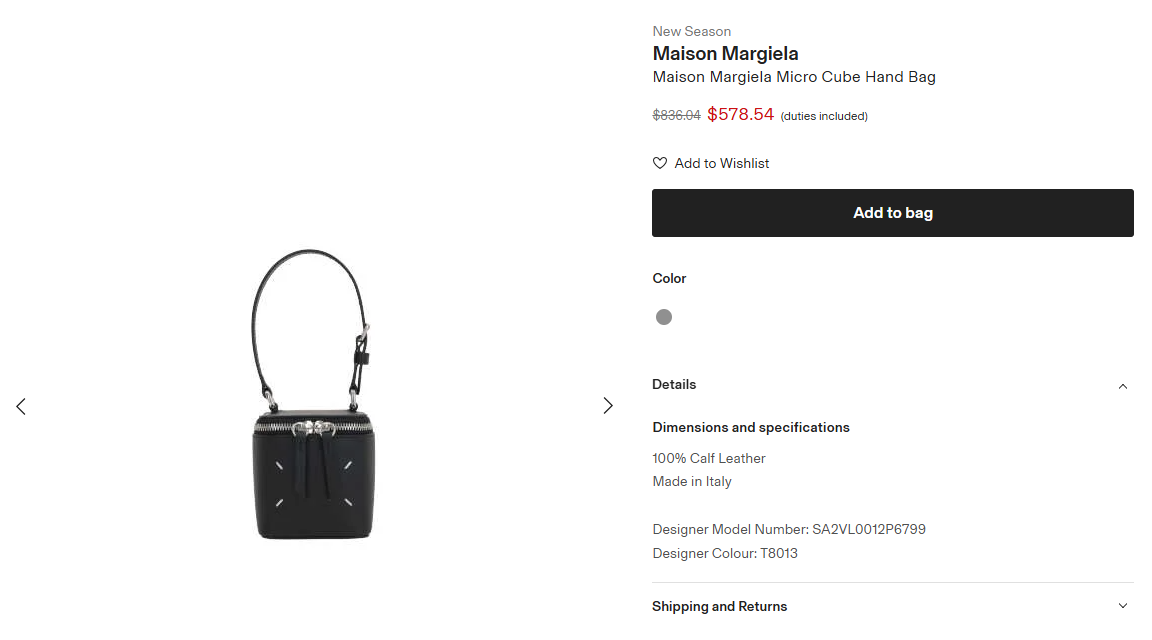This screenshot has height=640, width=1152.
Task: Click the Designer Colour T8013 line
Action: click(x=725, y=553)
